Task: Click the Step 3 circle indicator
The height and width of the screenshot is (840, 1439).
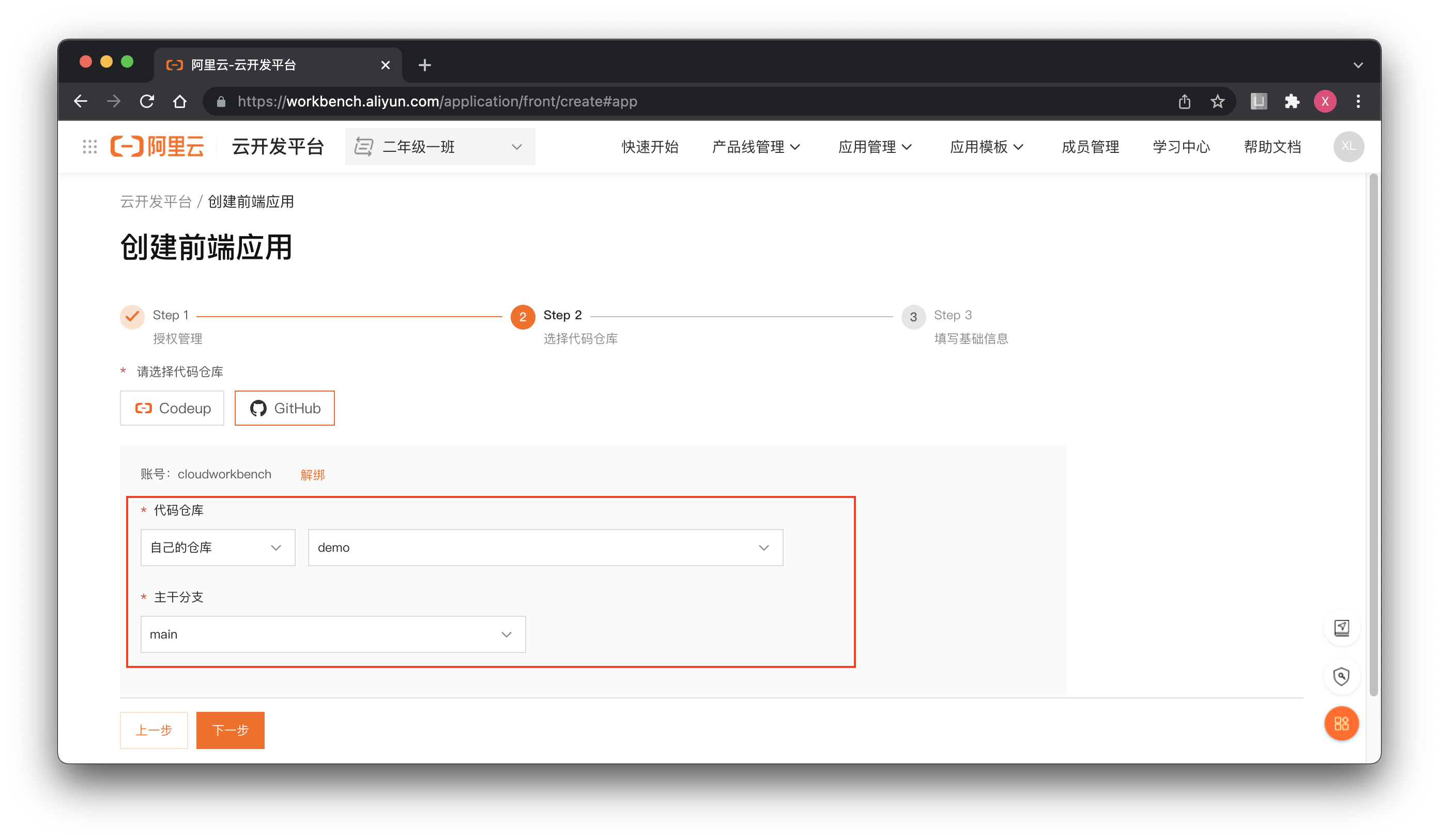Action: tap(913, 317)
